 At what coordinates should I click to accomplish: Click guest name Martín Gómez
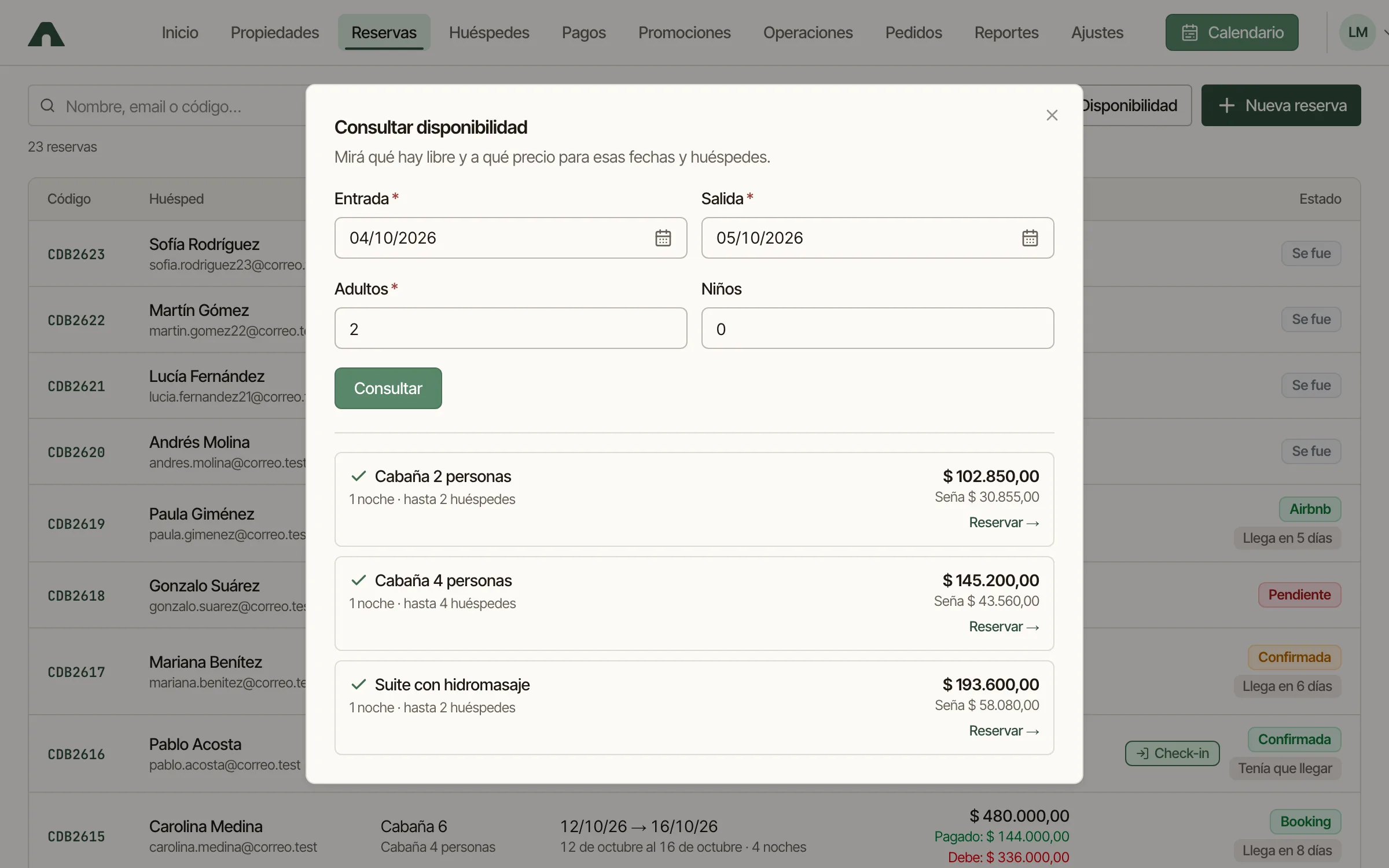click(199, 310)
